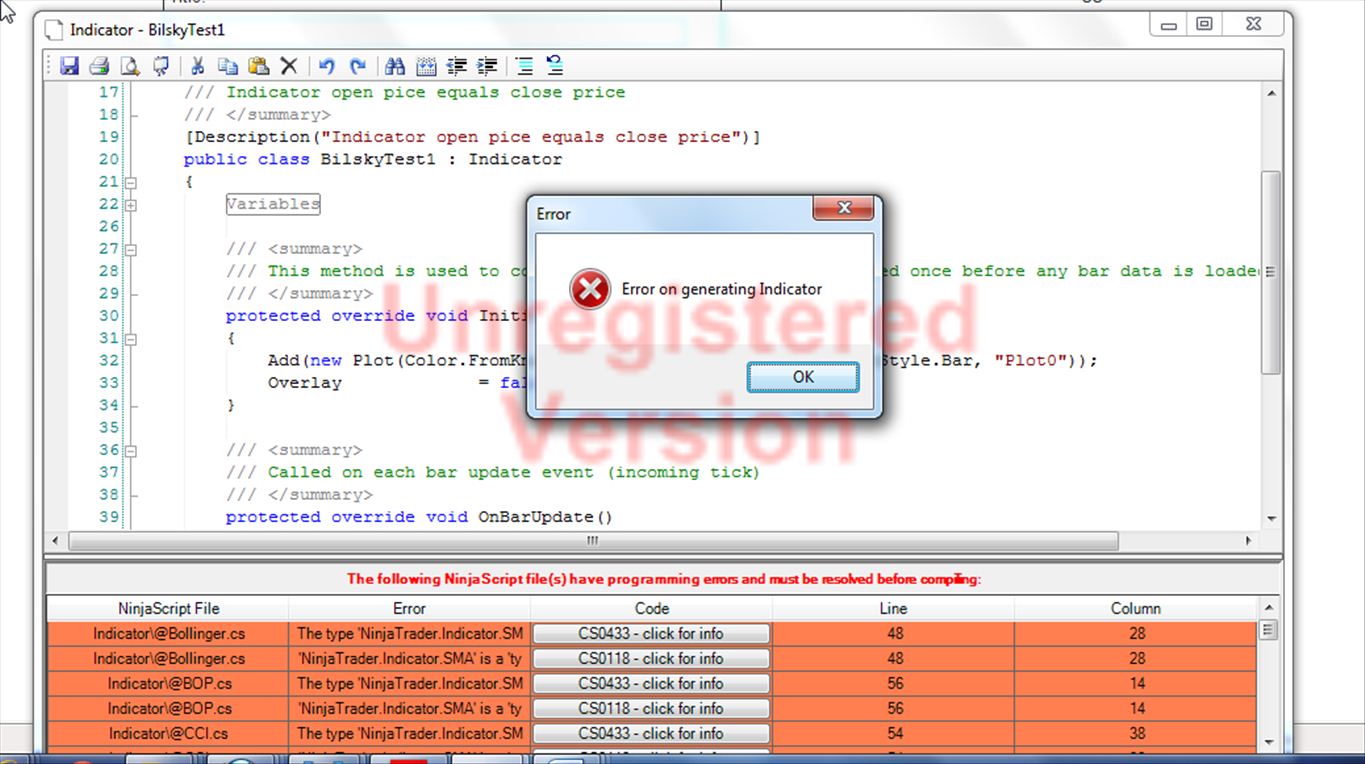Image resolution: width=1365 pixels, height=764 pixels.
Task: Increase indent of the selected lines
Action: pos(487,66)
